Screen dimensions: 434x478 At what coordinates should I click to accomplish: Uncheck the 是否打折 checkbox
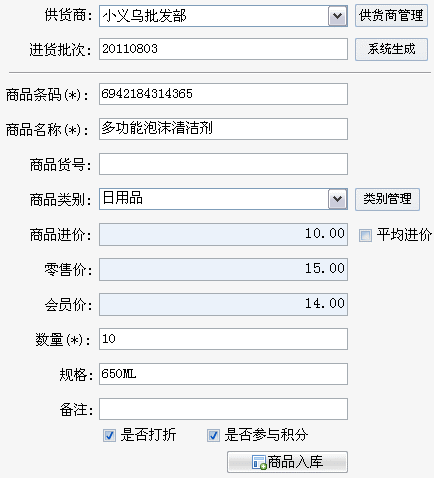pos(110,435)
